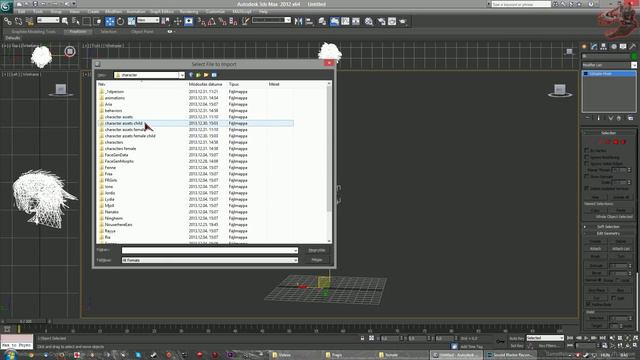Click the object color swatch
This screenshot has height=360, width=640.
634,56
